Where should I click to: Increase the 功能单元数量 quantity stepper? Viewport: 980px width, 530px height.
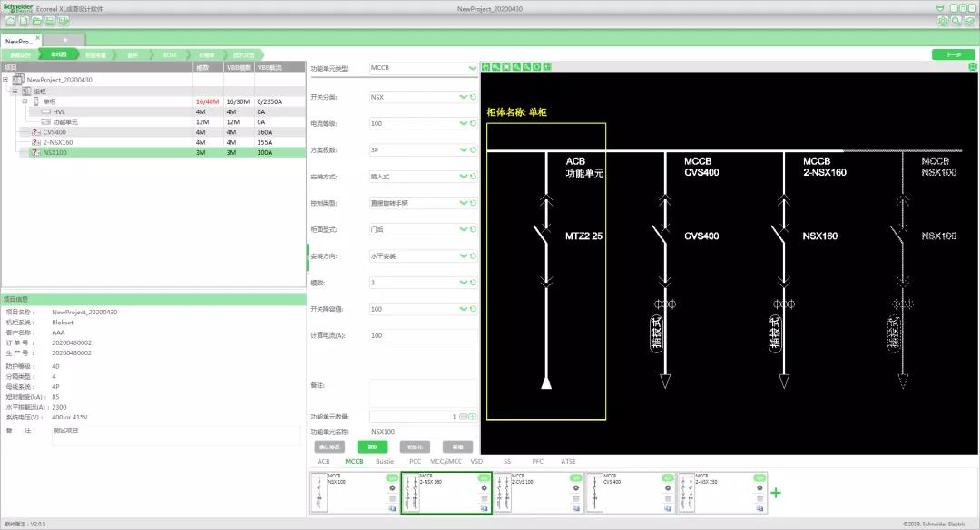pyautogui.click(x=472, y=416)
